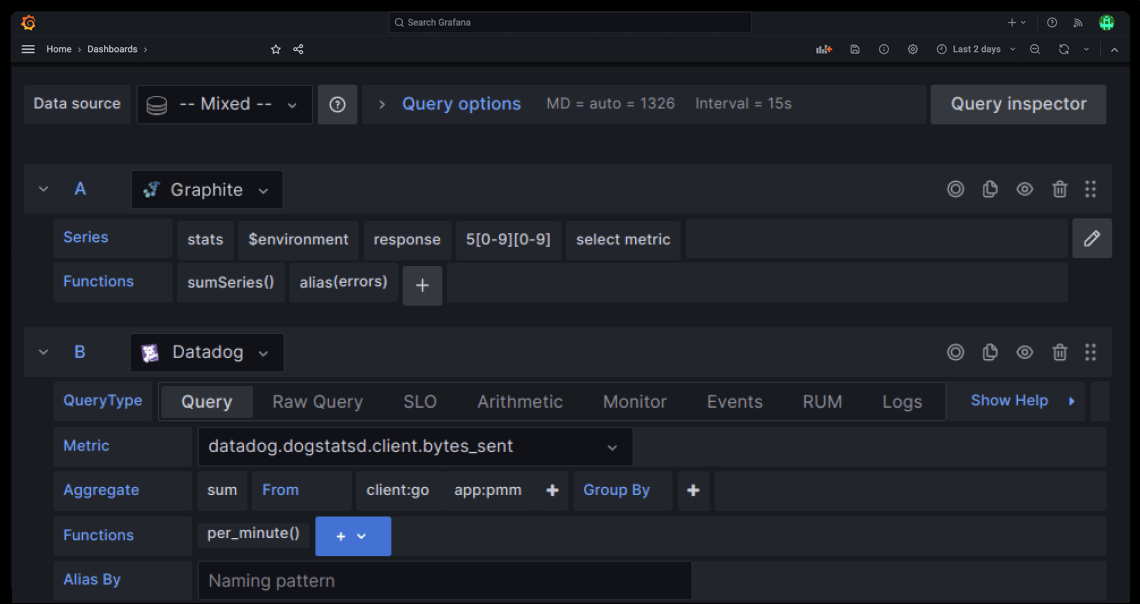The height and width of the screenshot is (604, 1140).
Task: Click the Show Help link
Action: [x=1009, y=400]
